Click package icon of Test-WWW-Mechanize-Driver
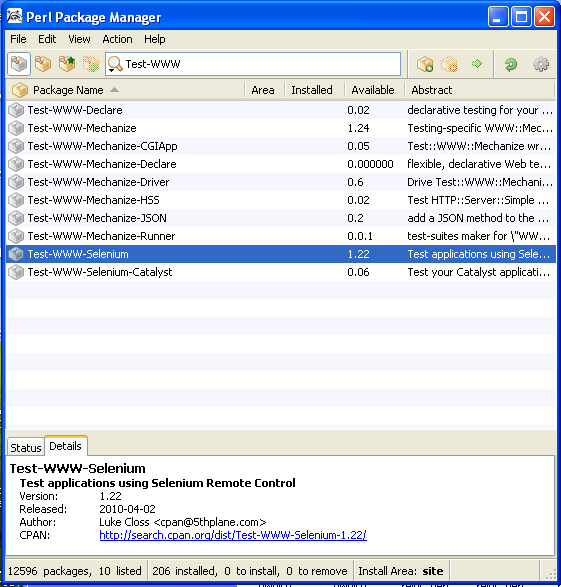The width and height of the screenshot is (561, 587). pos(16,182)
